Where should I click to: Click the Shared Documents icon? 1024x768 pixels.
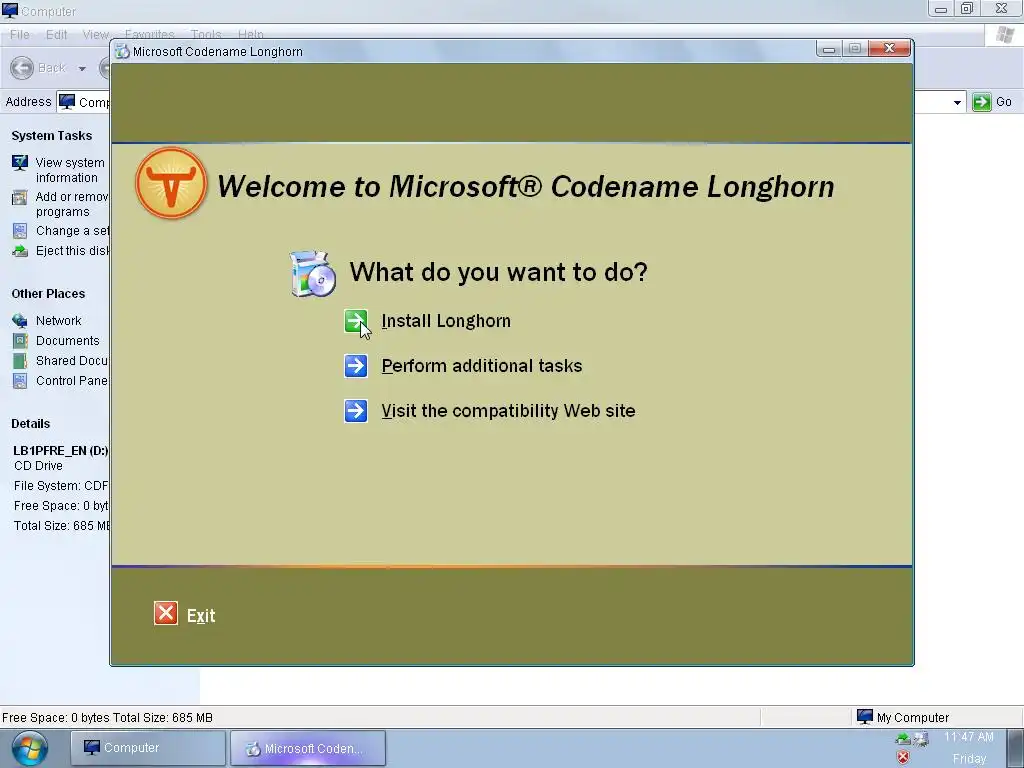[x=20, y=360]
